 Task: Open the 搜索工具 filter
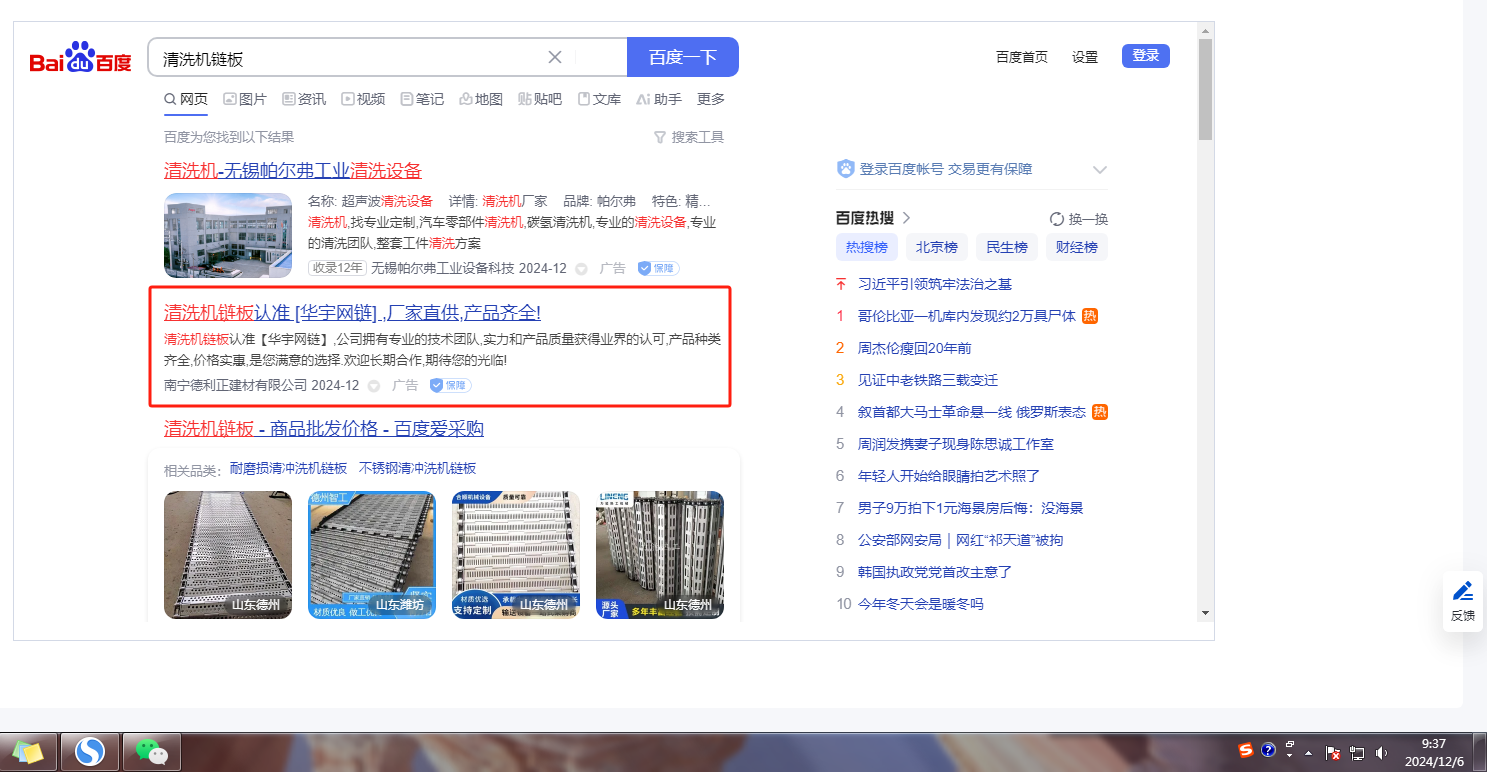[689, 137]
